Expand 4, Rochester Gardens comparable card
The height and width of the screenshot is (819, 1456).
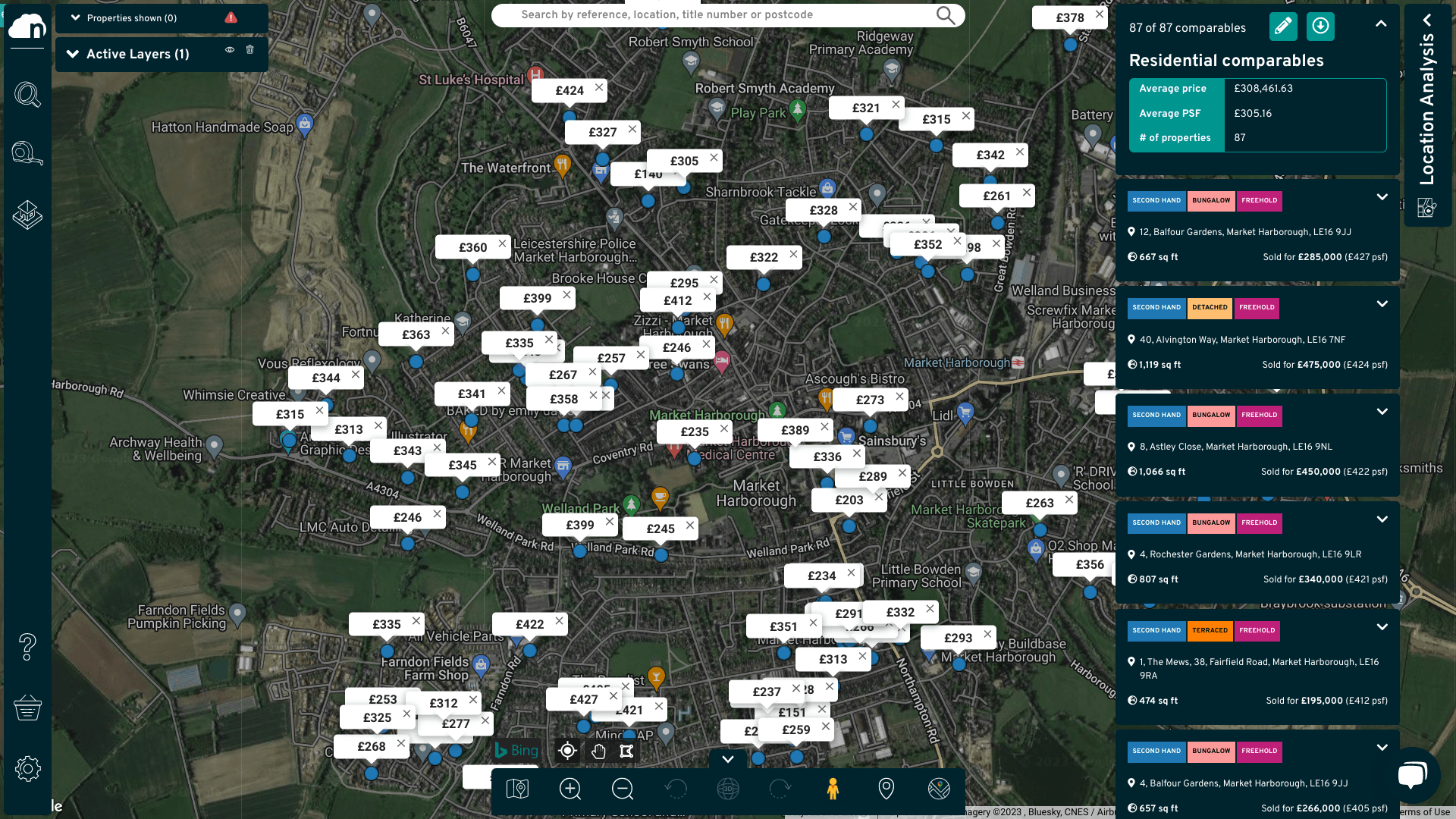1382,519
